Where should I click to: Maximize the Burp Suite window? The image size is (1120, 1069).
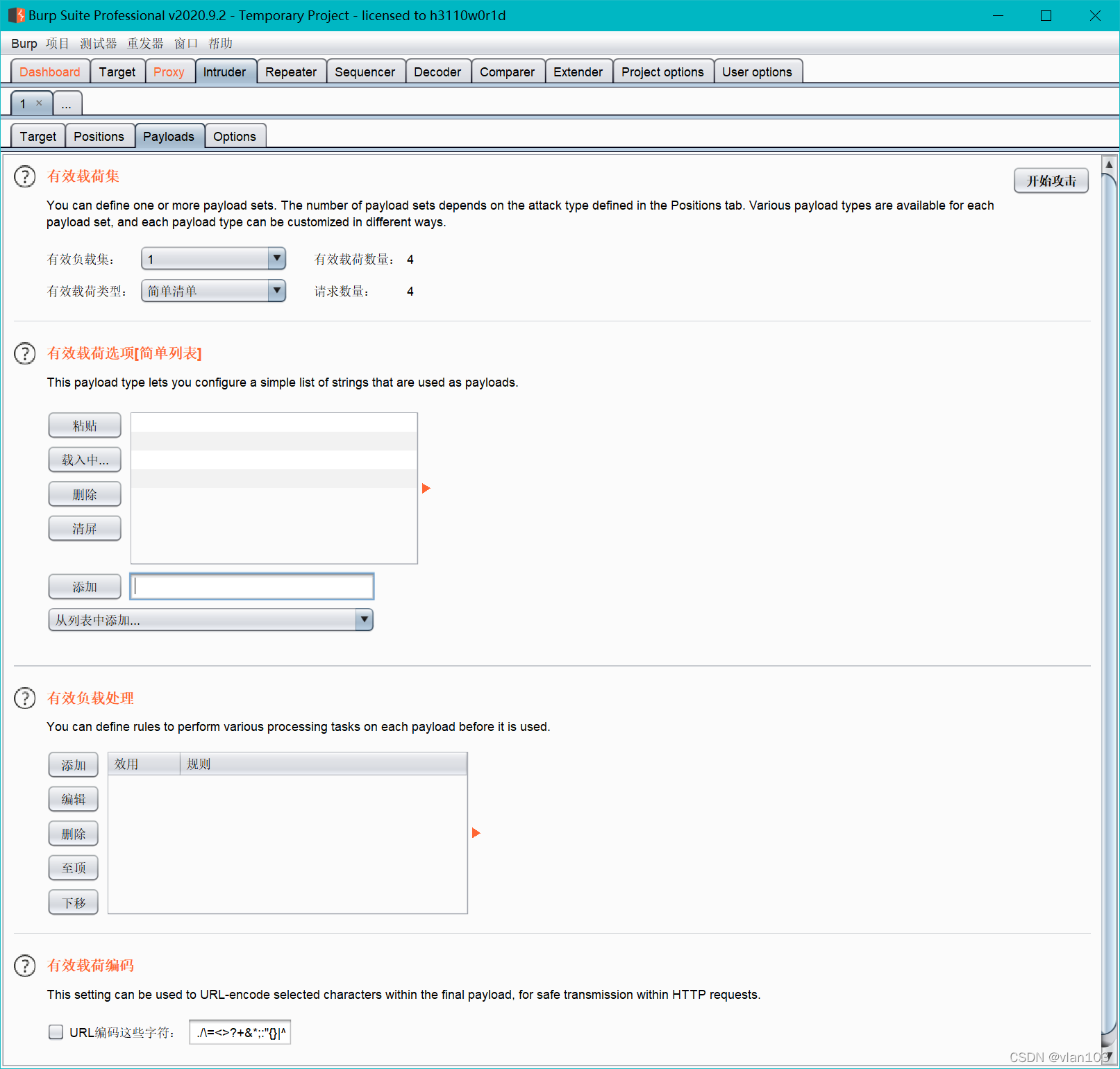[1046, 15]
